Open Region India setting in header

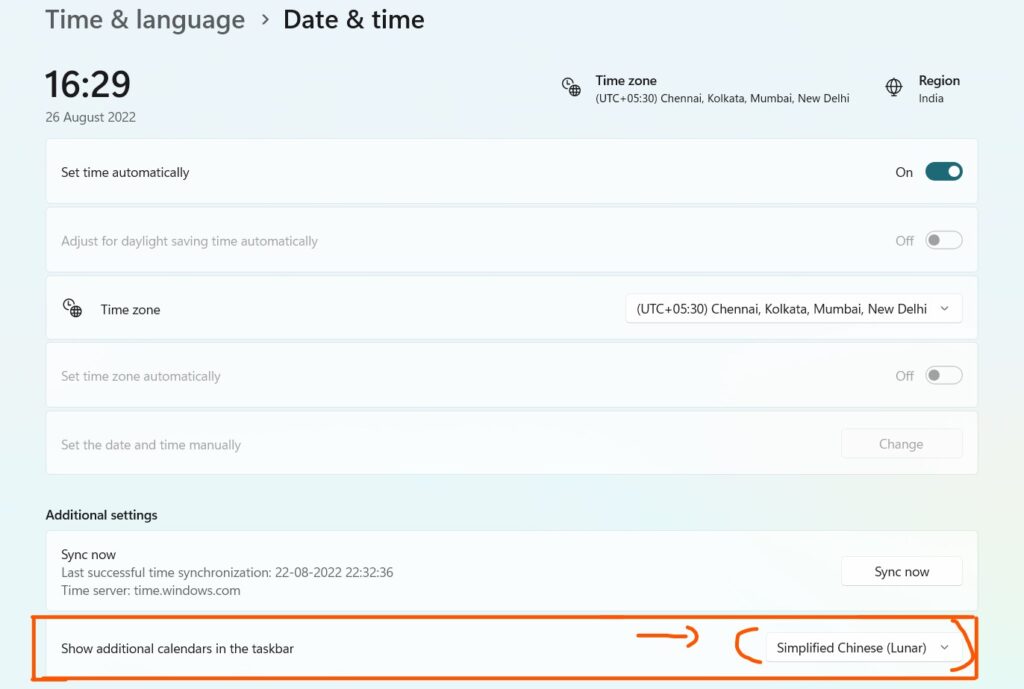pyautogui.click(x=938, y=89)
